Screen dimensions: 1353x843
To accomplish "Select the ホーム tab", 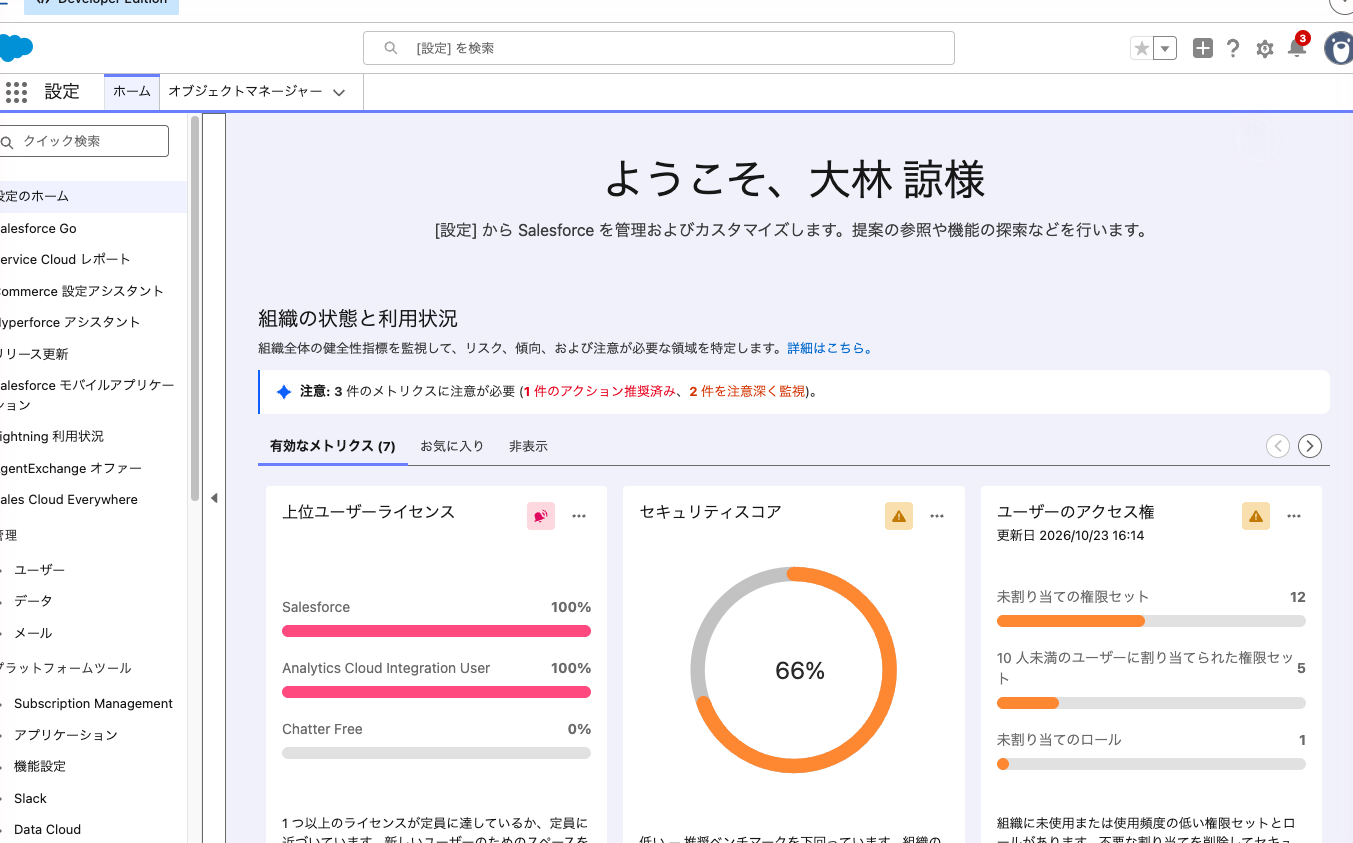I will tap(132, 91).
